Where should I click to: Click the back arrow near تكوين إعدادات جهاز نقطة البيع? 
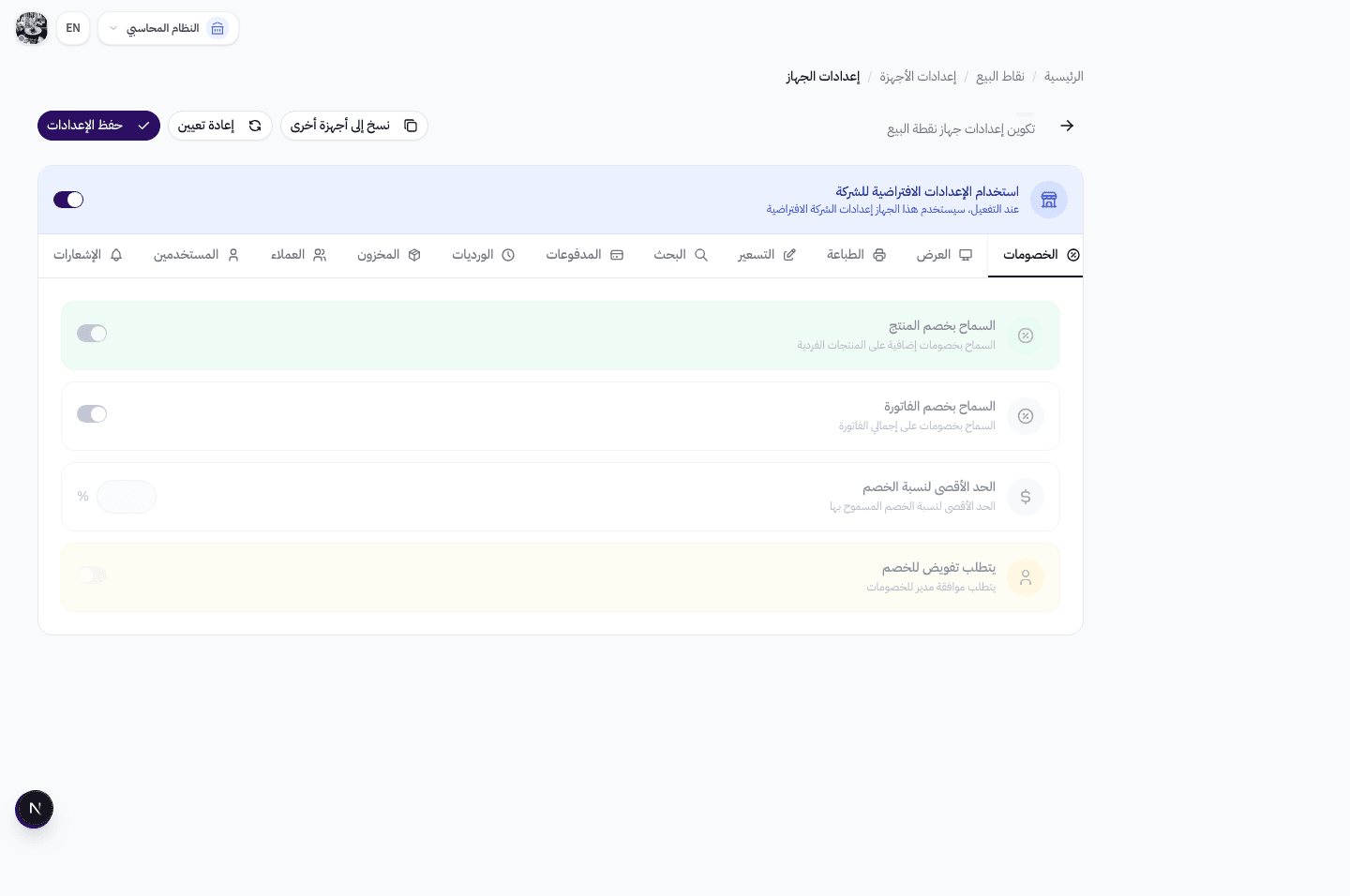point(1067,125)
